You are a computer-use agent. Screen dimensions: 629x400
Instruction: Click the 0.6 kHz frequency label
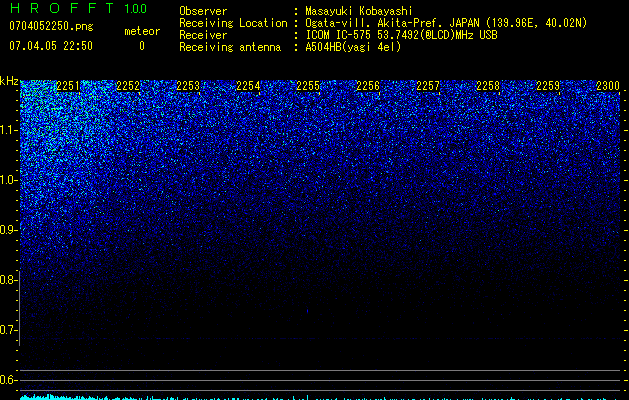tap(9, 380)
